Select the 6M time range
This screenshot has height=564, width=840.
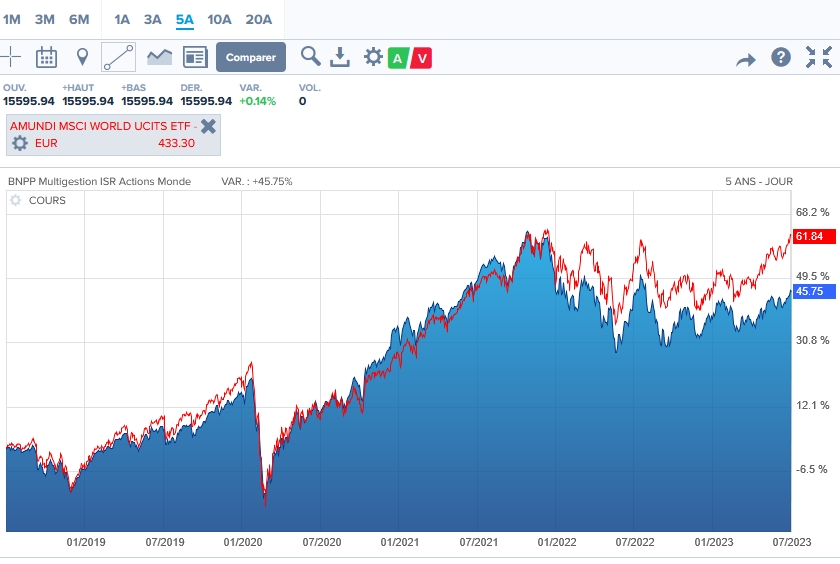click(x=79, y=19)
